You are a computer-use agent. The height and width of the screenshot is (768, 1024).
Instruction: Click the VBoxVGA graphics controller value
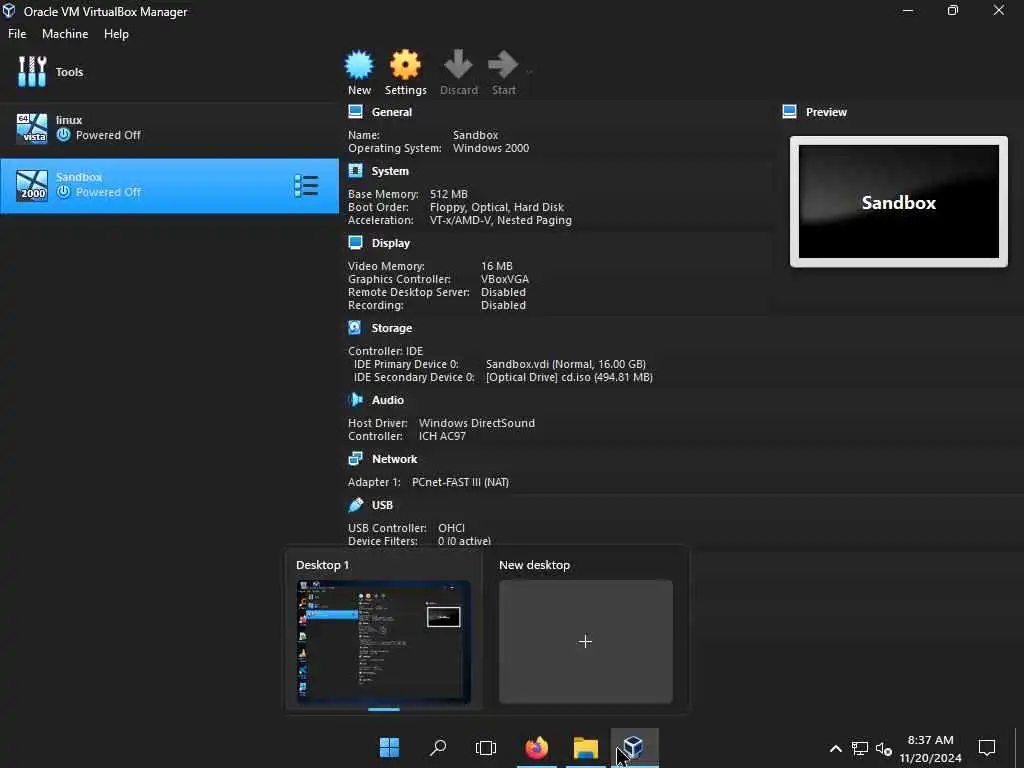click(505, 279)
